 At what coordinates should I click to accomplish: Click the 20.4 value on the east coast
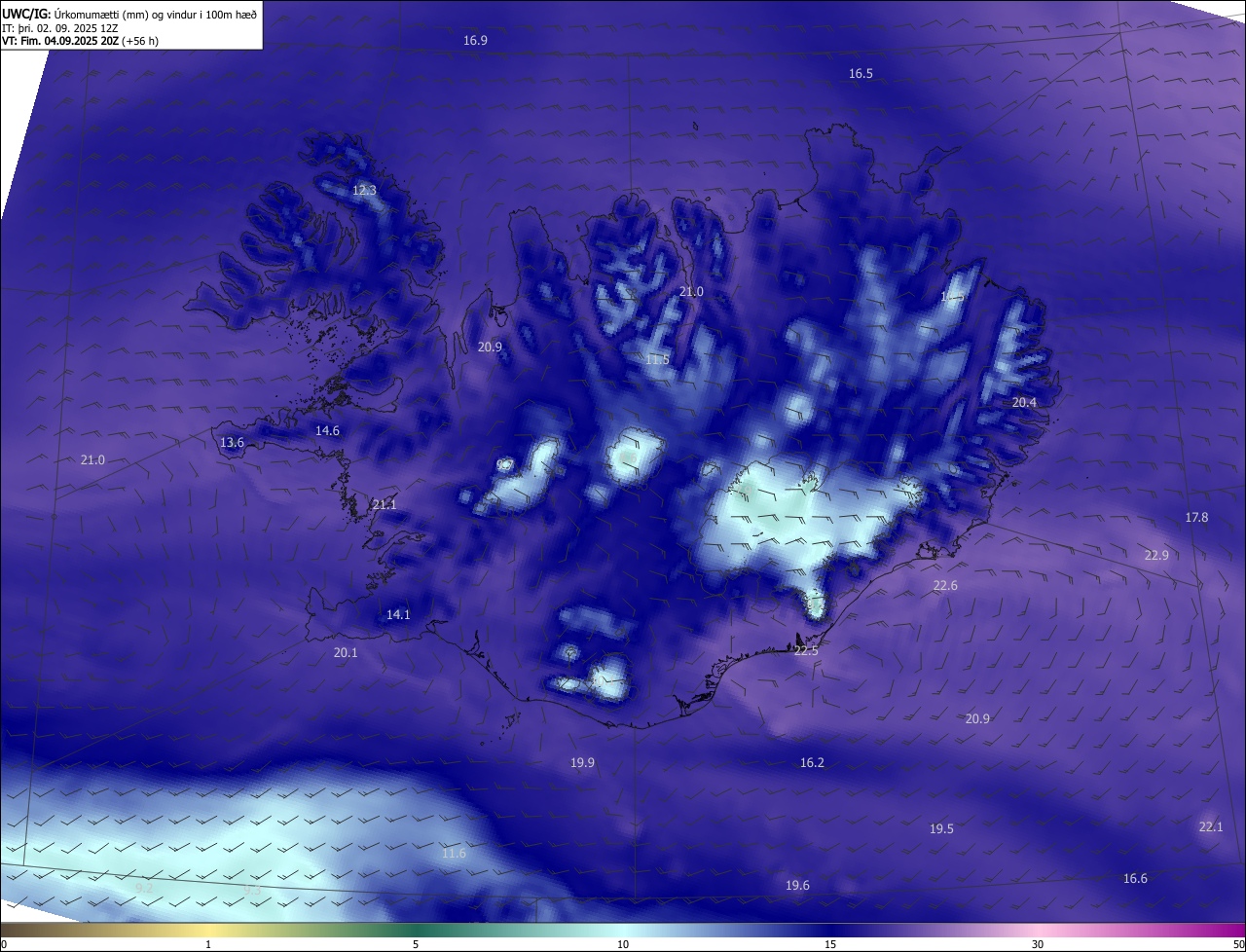tap(1024, 403)
